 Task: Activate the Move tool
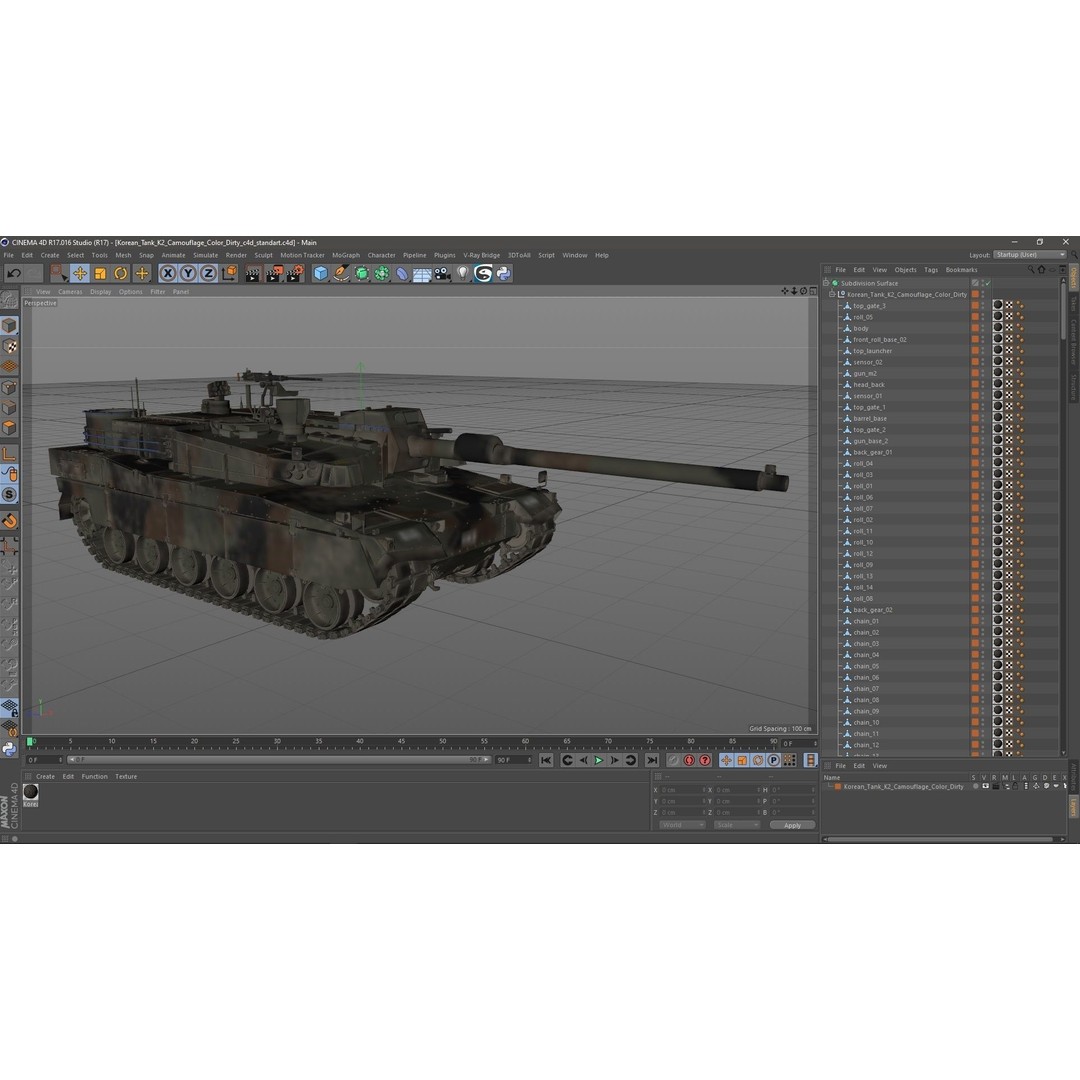pos(80,273)
